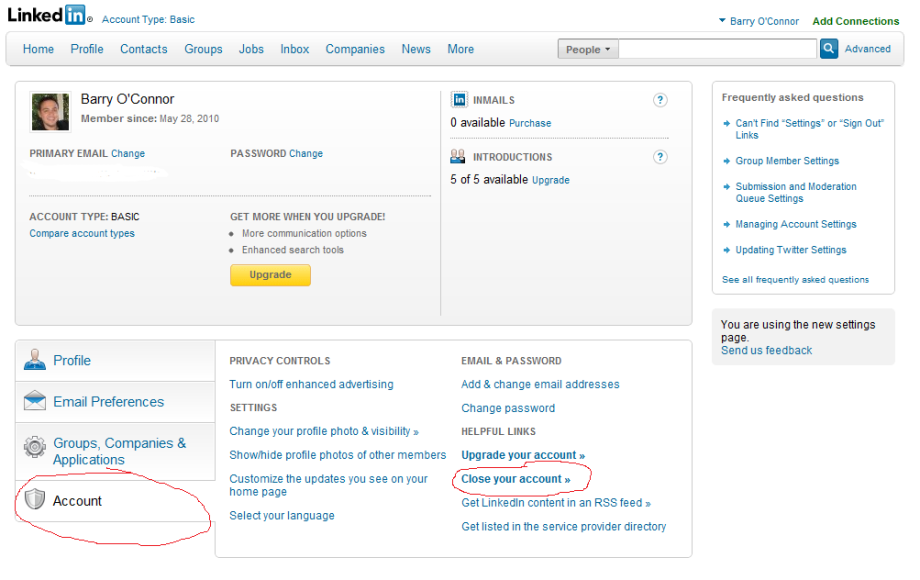This screenshot has width=920, height=580.
Task: Click the Email Preferences envelope icon
Action: pyautogui.click(x=35, y=401)
